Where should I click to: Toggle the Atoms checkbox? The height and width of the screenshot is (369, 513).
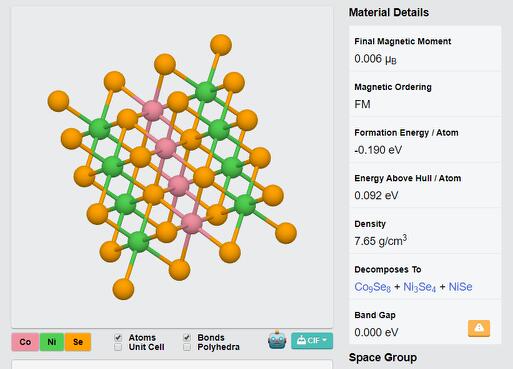pos(118,337)
